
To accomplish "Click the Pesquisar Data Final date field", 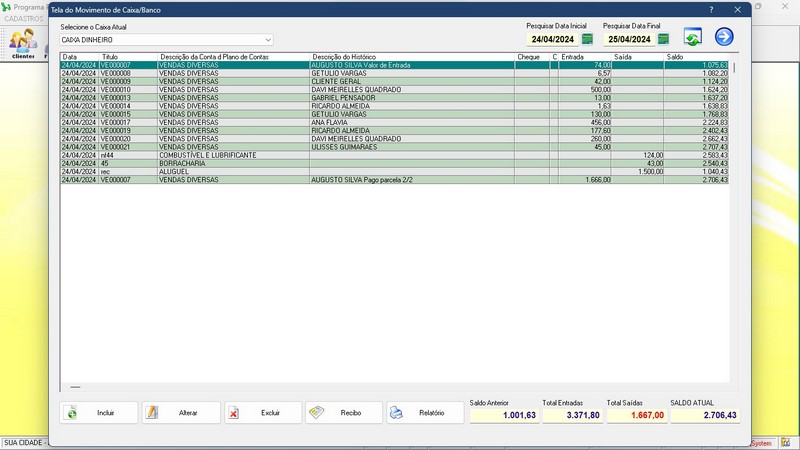I will [x=628, y=39].
